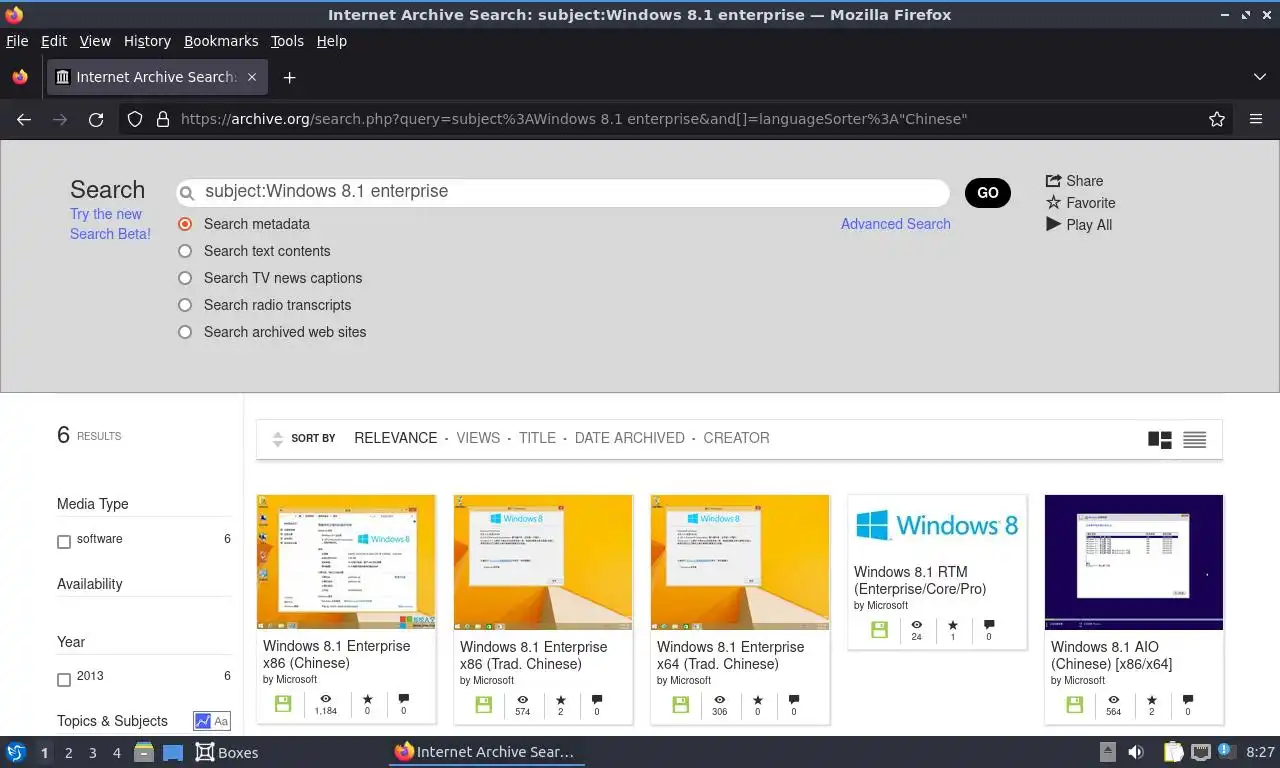Close the Internet Archive Search tab

(252, 77)
